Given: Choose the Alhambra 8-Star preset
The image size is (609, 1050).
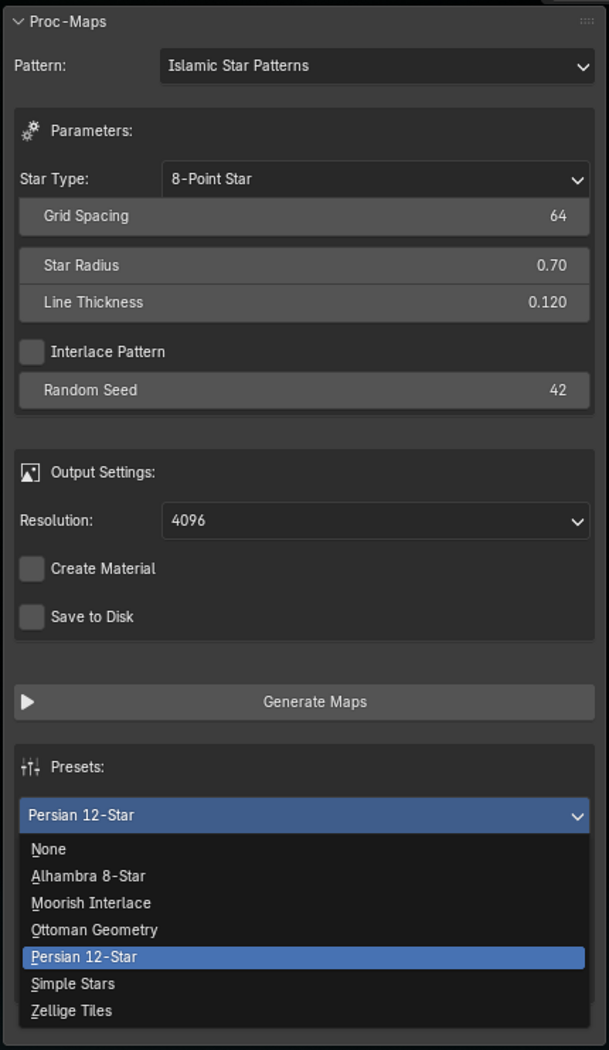Looking at the screenshot, I should tap(88, 876).
